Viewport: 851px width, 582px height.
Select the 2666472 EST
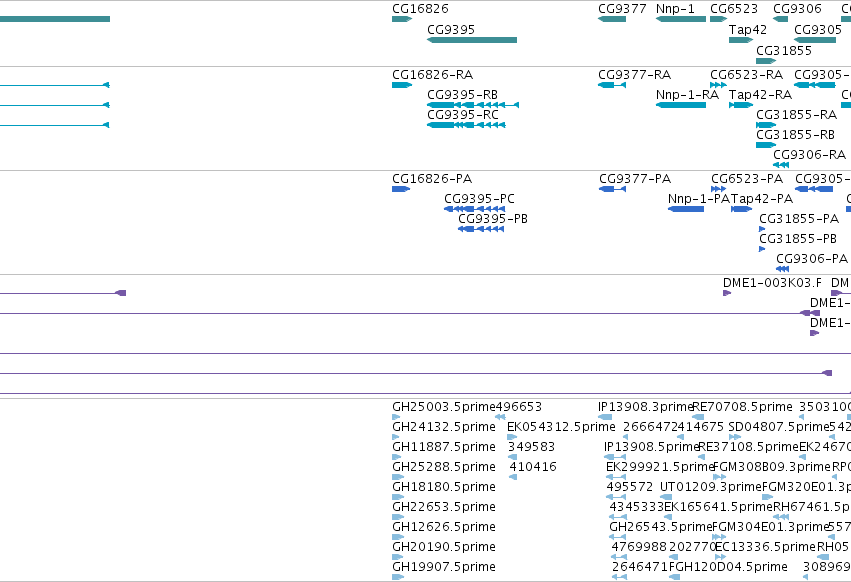pyautogui.click(x=626, y=437)
